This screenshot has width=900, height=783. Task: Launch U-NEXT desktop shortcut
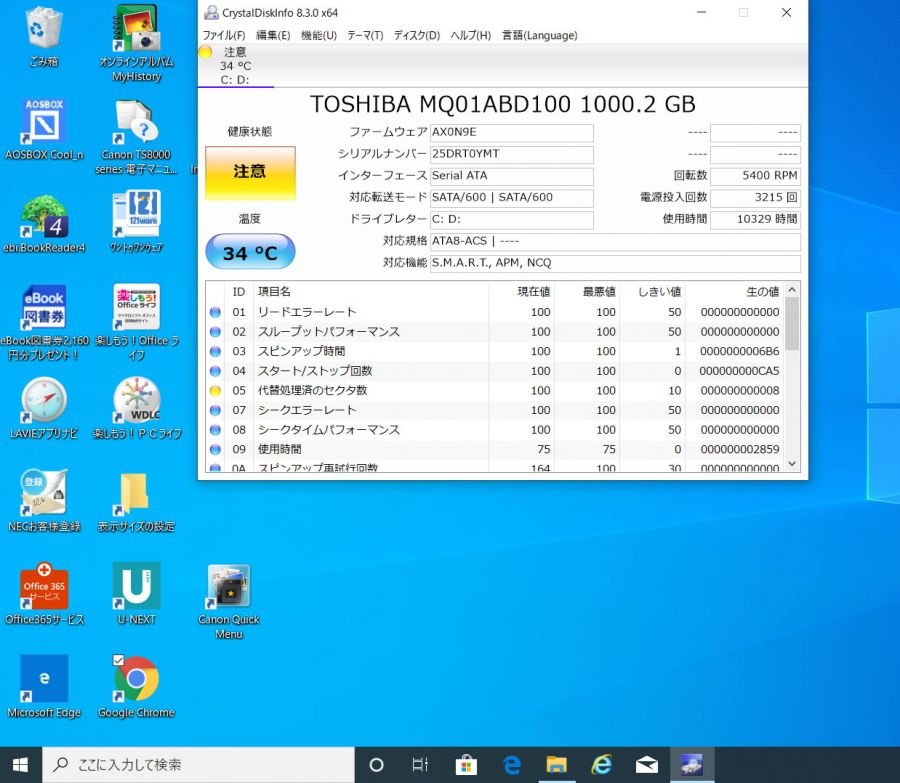(136, 594)
